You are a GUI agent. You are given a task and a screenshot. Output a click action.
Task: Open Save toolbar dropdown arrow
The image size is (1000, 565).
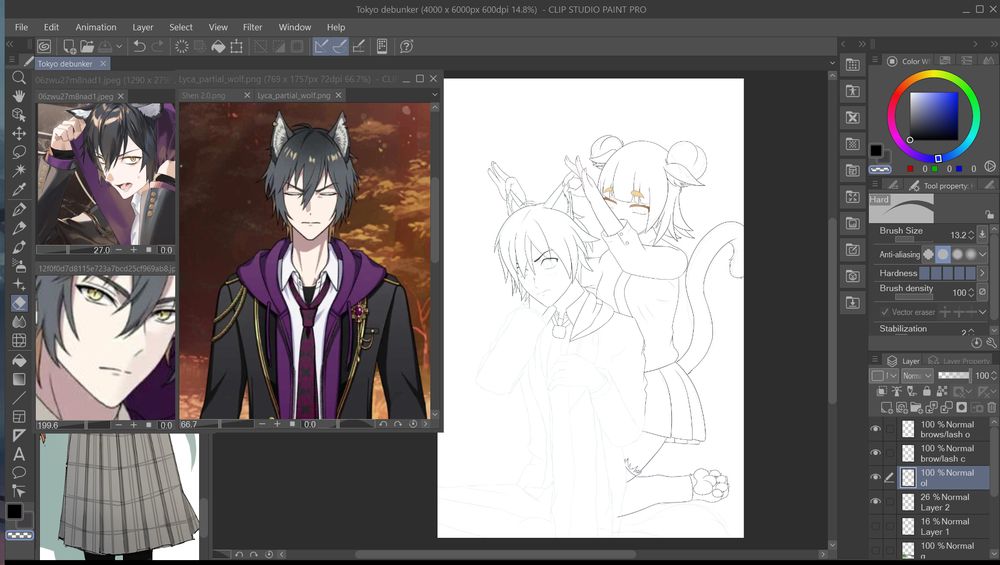(119, 46)
